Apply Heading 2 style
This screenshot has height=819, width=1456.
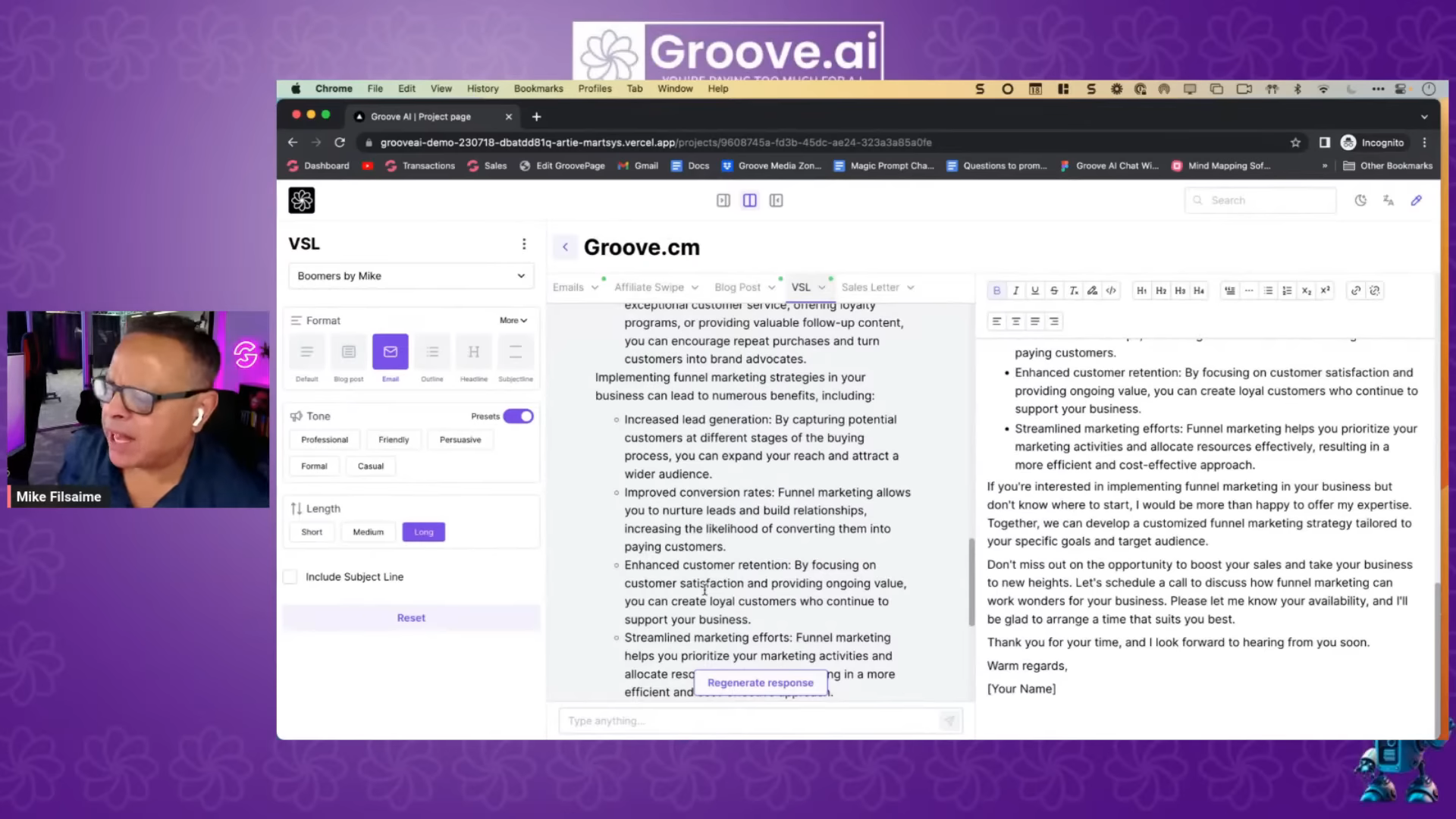(1161, 290)
